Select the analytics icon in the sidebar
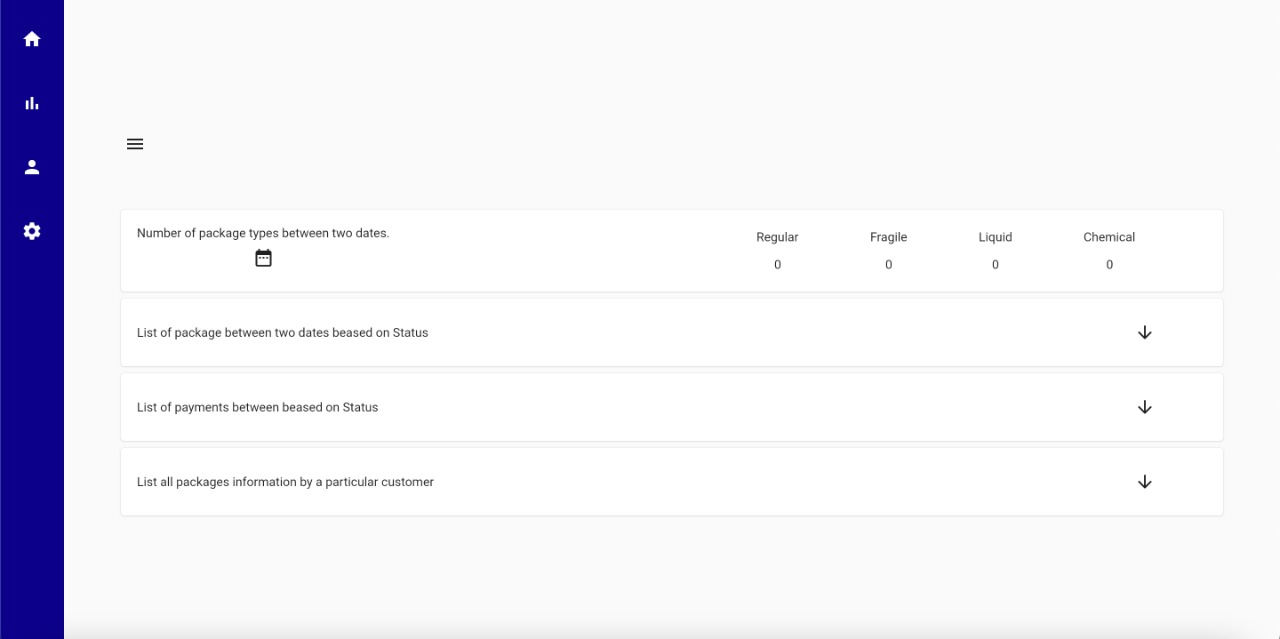This screenshot has width=1280, height=639. point(31,103)
